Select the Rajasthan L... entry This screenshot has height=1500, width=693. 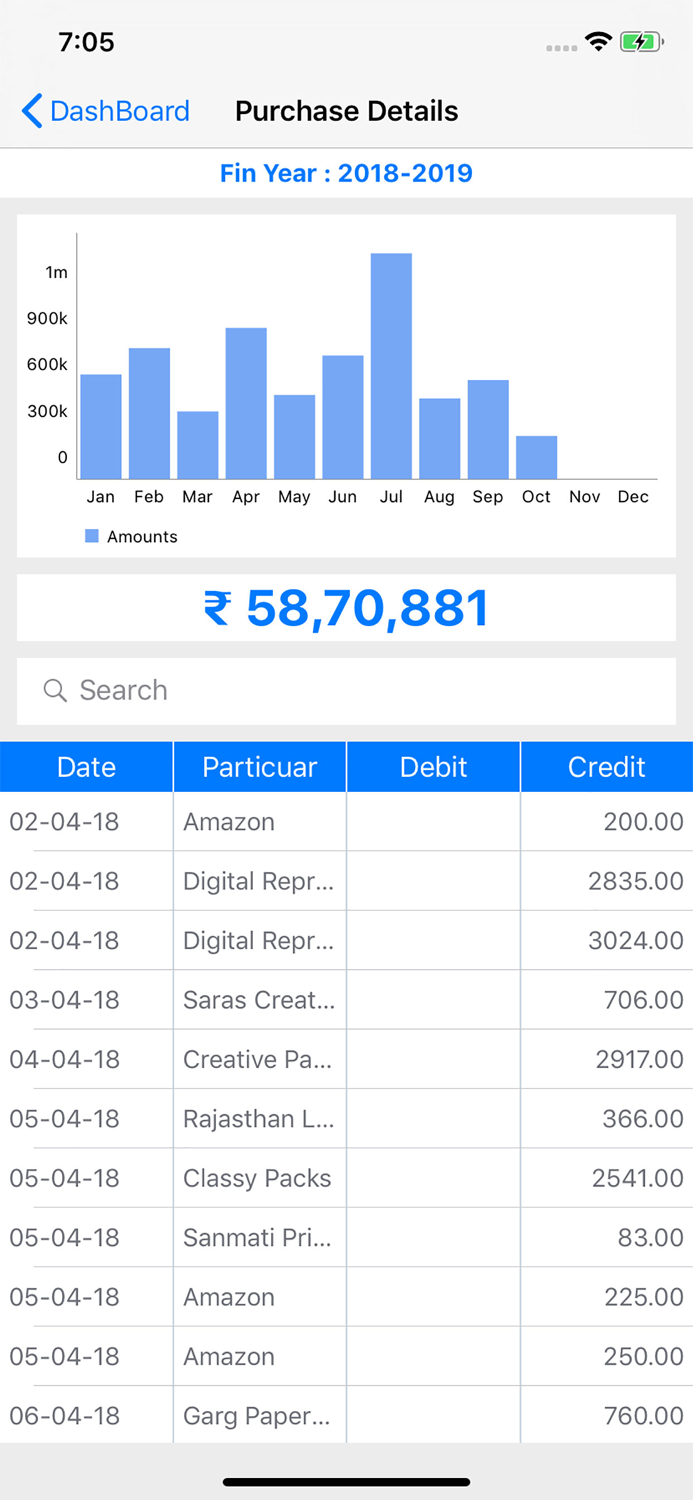[258, 1119]
